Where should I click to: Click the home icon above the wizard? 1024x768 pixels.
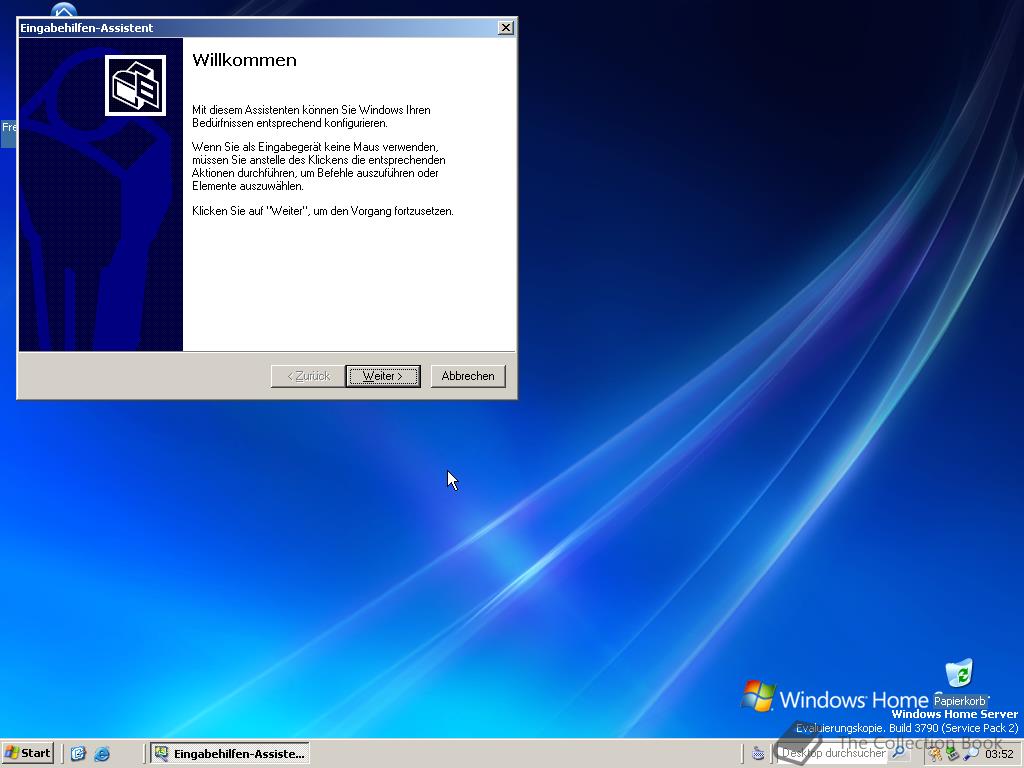(63, 10)
